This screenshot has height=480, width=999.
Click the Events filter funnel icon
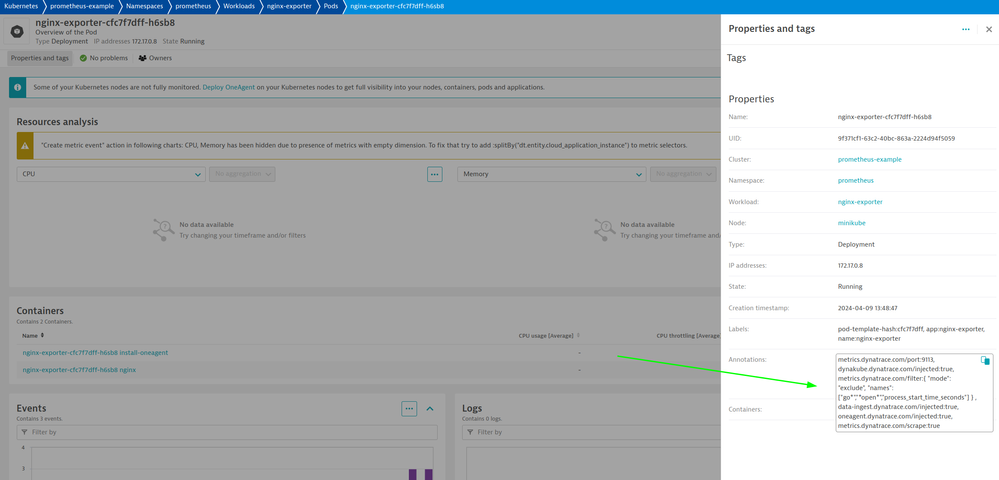pyautogui.click(x=24, y=432)
